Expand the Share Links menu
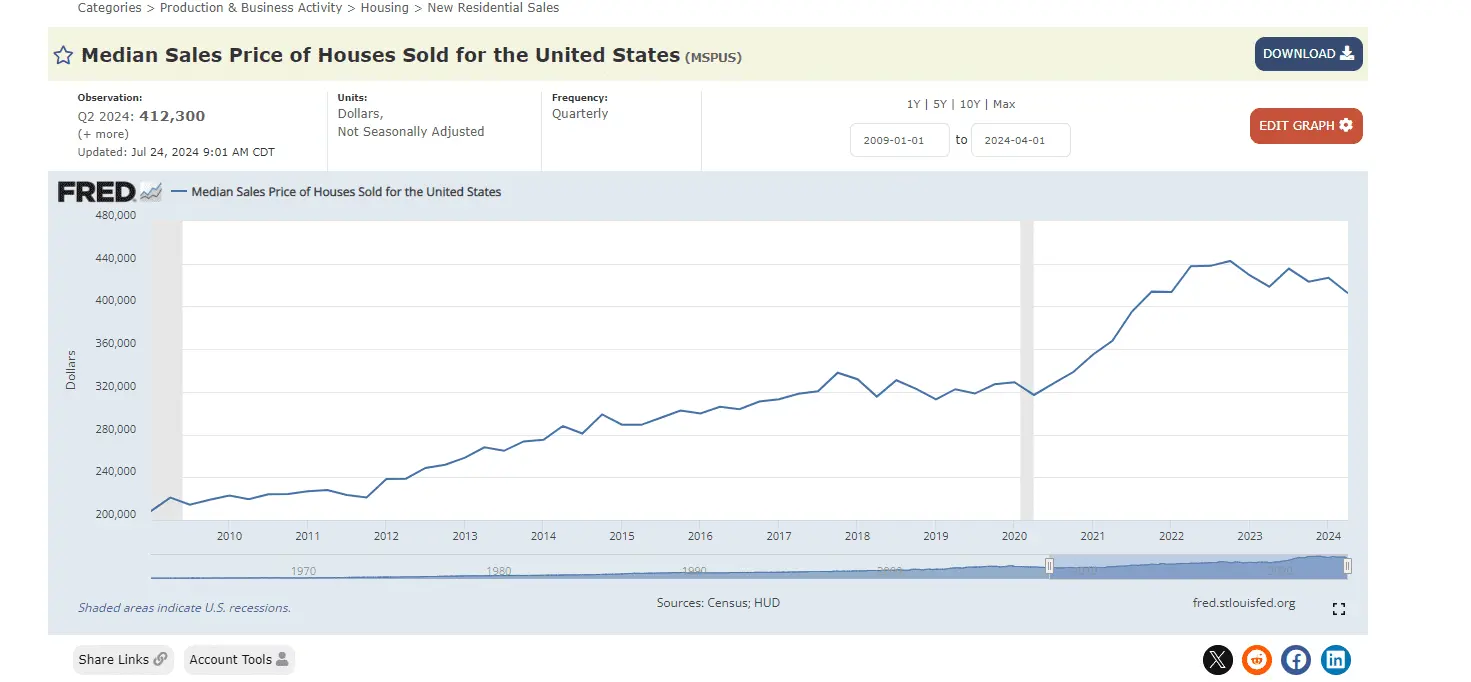Image resolution: width=1471 pixels, height=682 pixels. pos(123,660)
